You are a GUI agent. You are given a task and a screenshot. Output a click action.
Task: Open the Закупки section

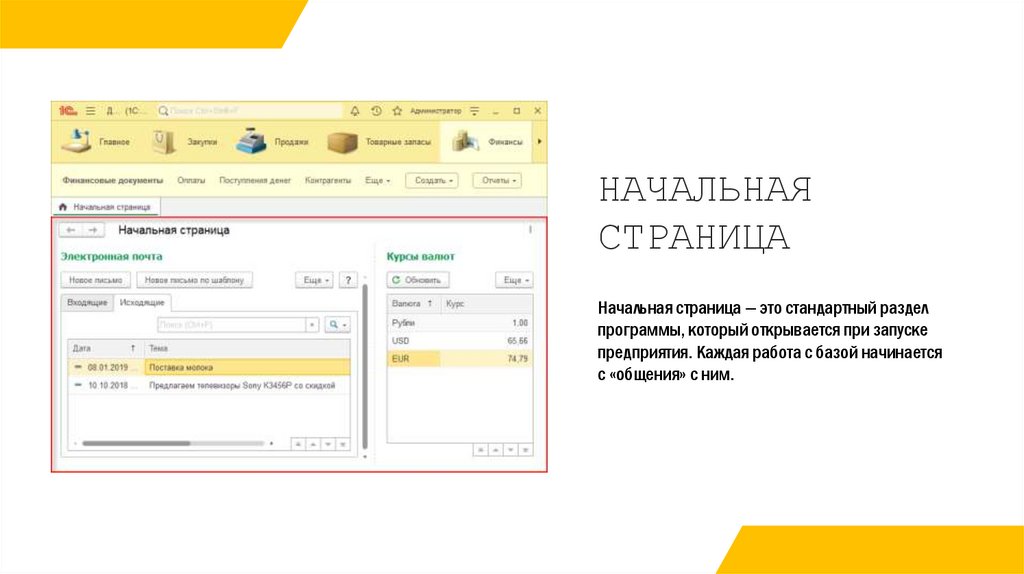[184, 142]
